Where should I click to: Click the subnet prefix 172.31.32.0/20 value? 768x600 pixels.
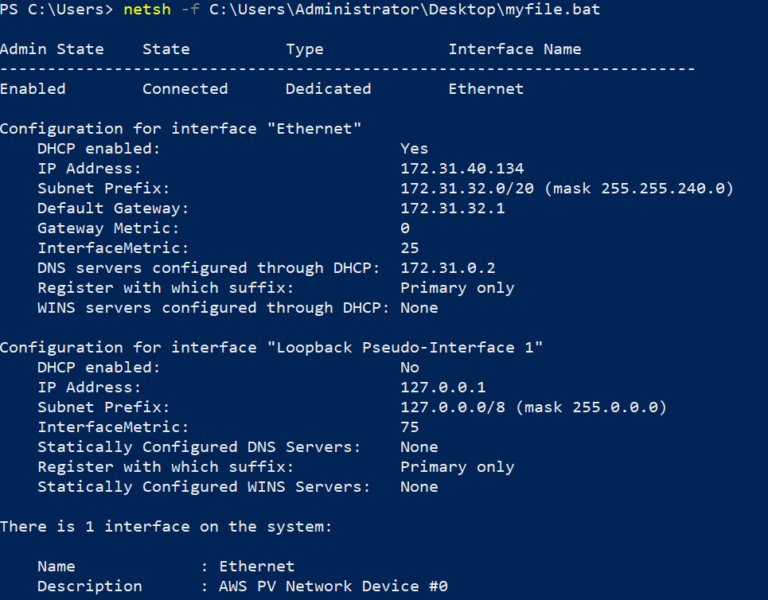[x=467, y=189]
